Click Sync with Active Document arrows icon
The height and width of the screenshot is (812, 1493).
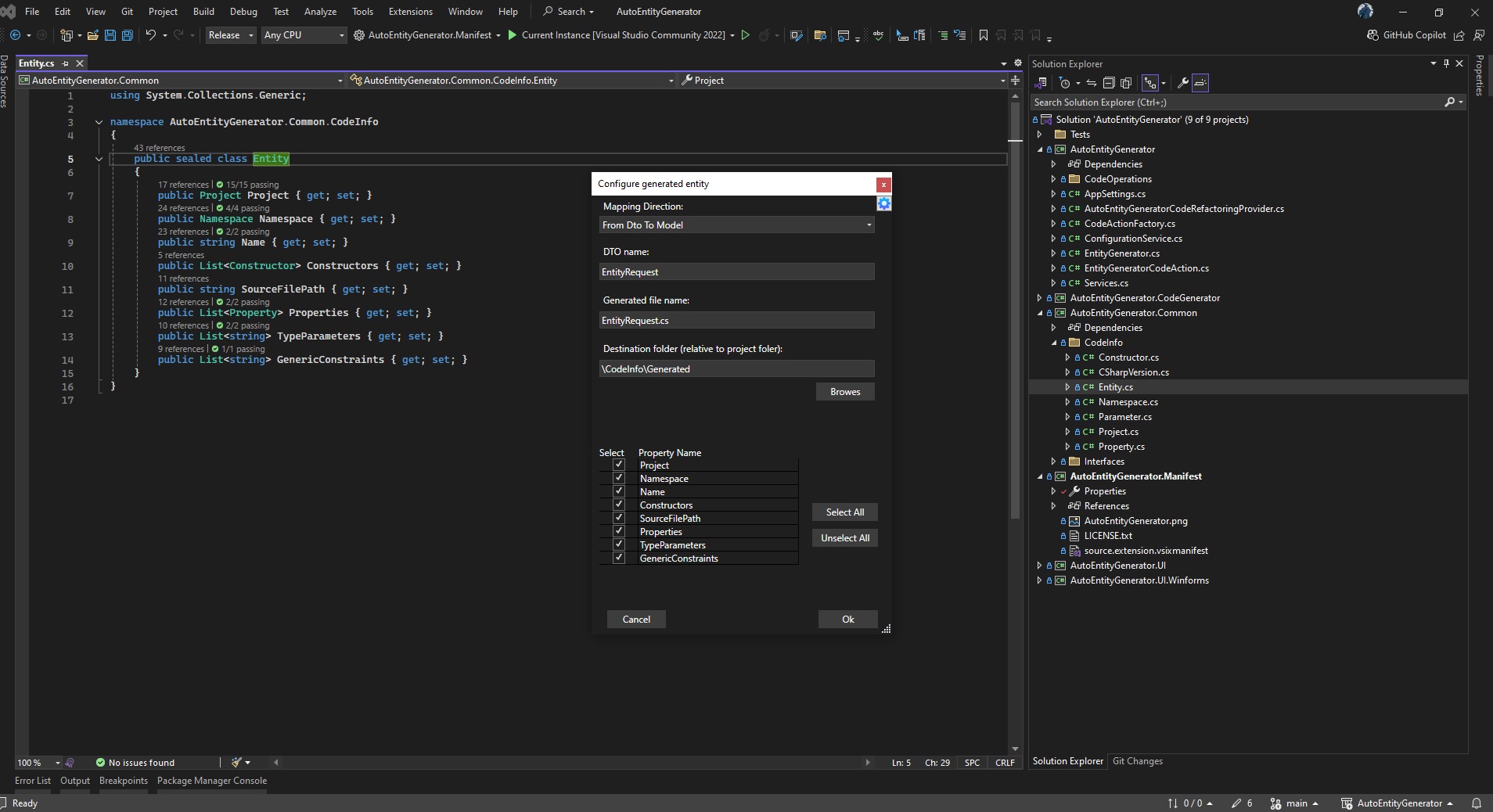1092,83
